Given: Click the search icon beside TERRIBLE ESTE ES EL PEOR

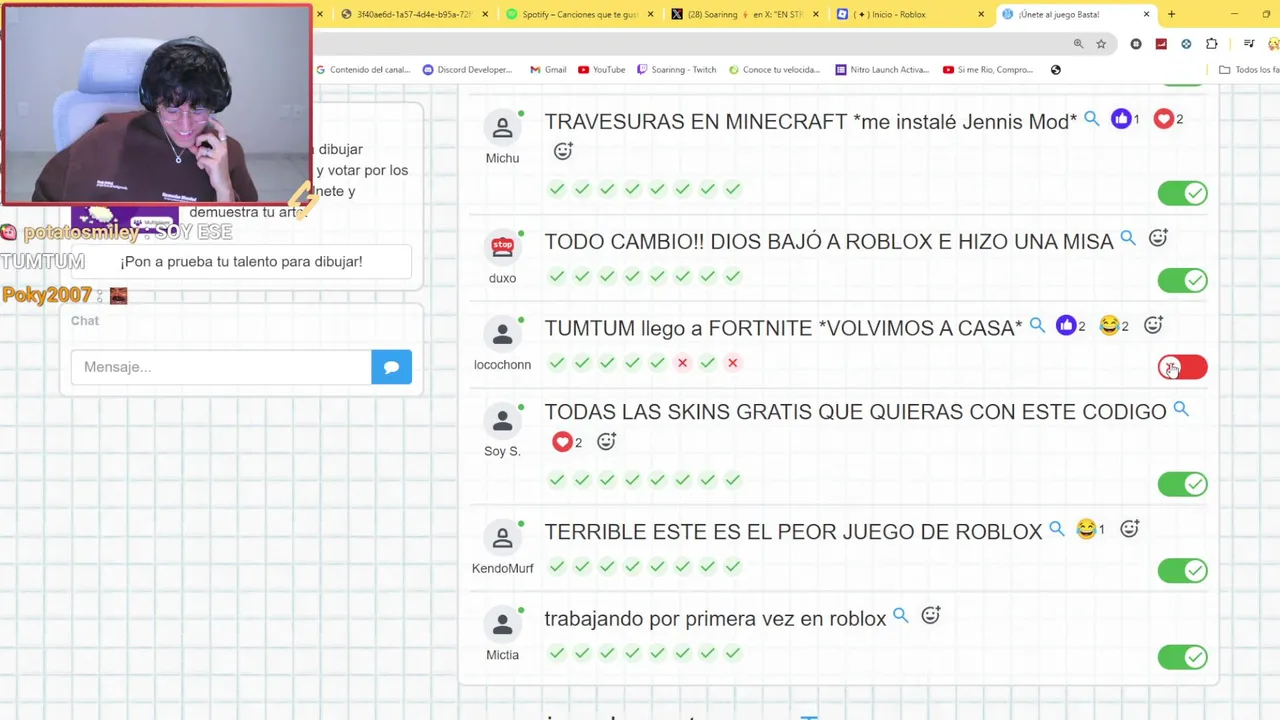Looking at the screenshot, I should (x=1056, y=529).
